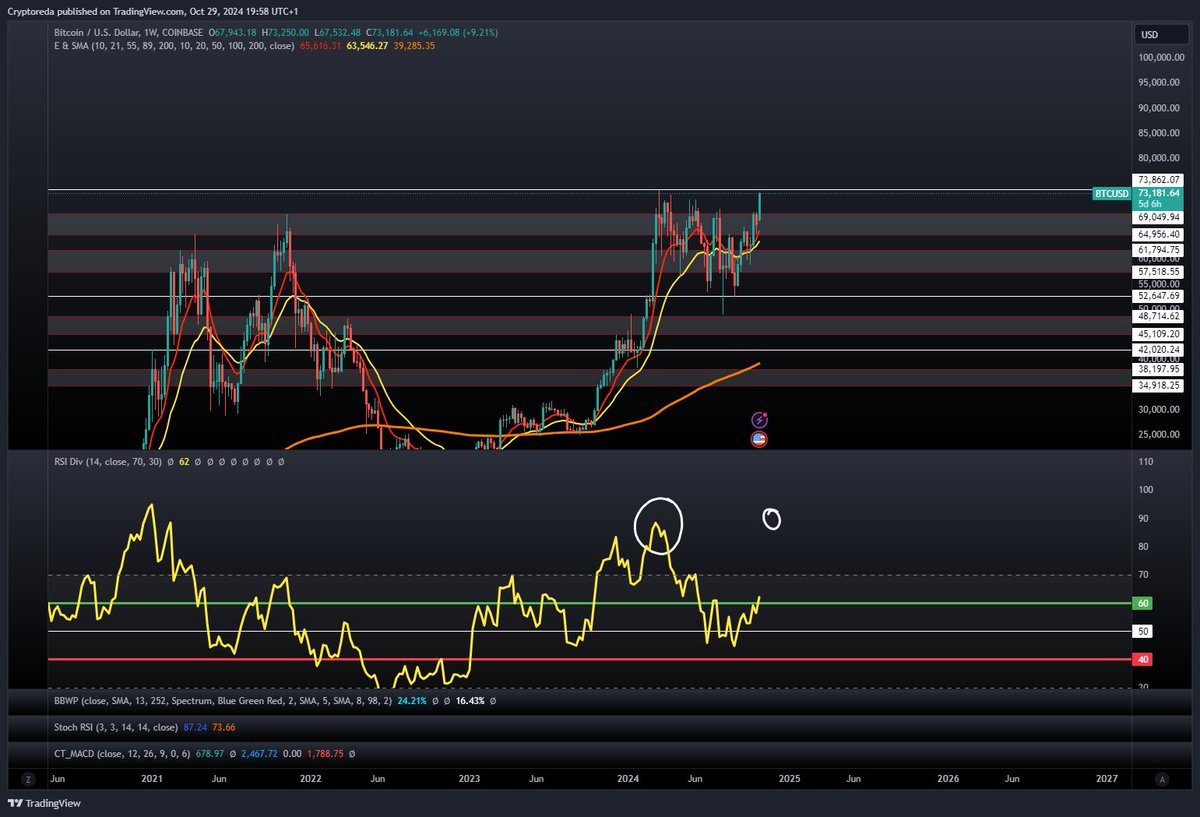Click 2021 on the time axis
1200x817 pixels.
pos(152,777)
